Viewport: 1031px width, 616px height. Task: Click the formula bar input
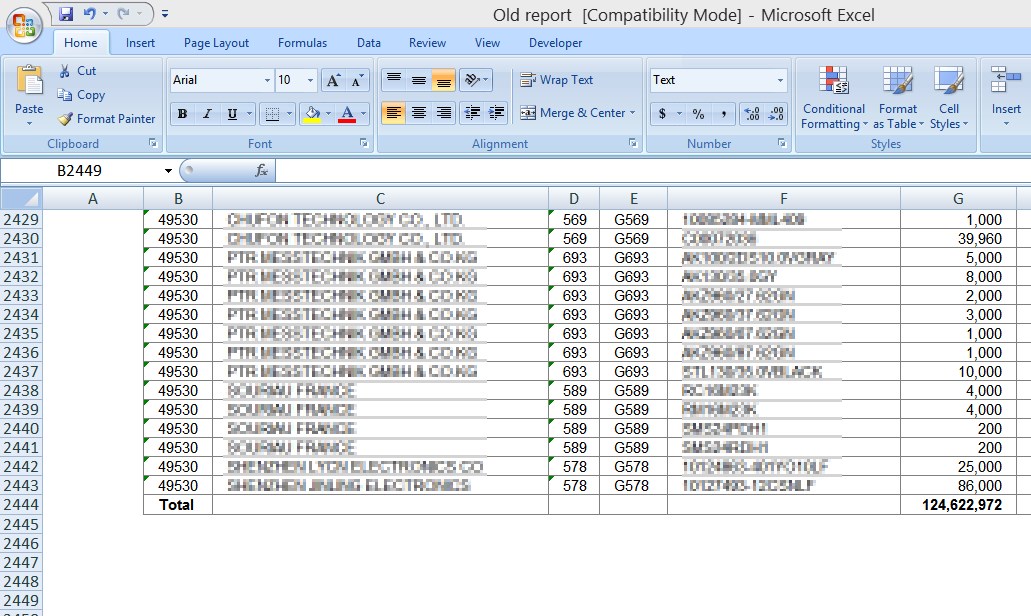[x=653, y=171]
